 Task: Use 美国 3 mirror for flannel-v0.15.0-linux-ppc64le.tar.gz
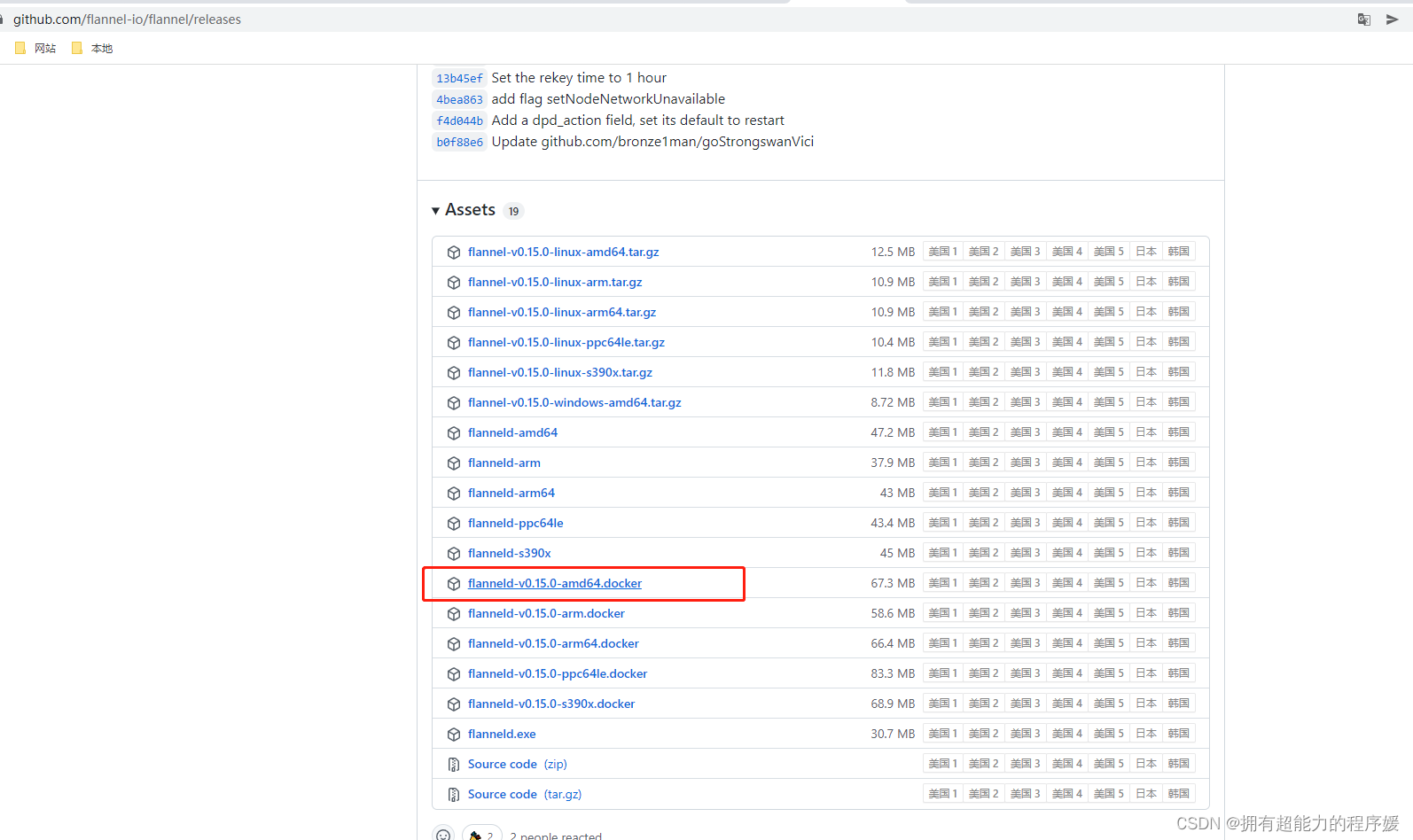coord(1026,342)
